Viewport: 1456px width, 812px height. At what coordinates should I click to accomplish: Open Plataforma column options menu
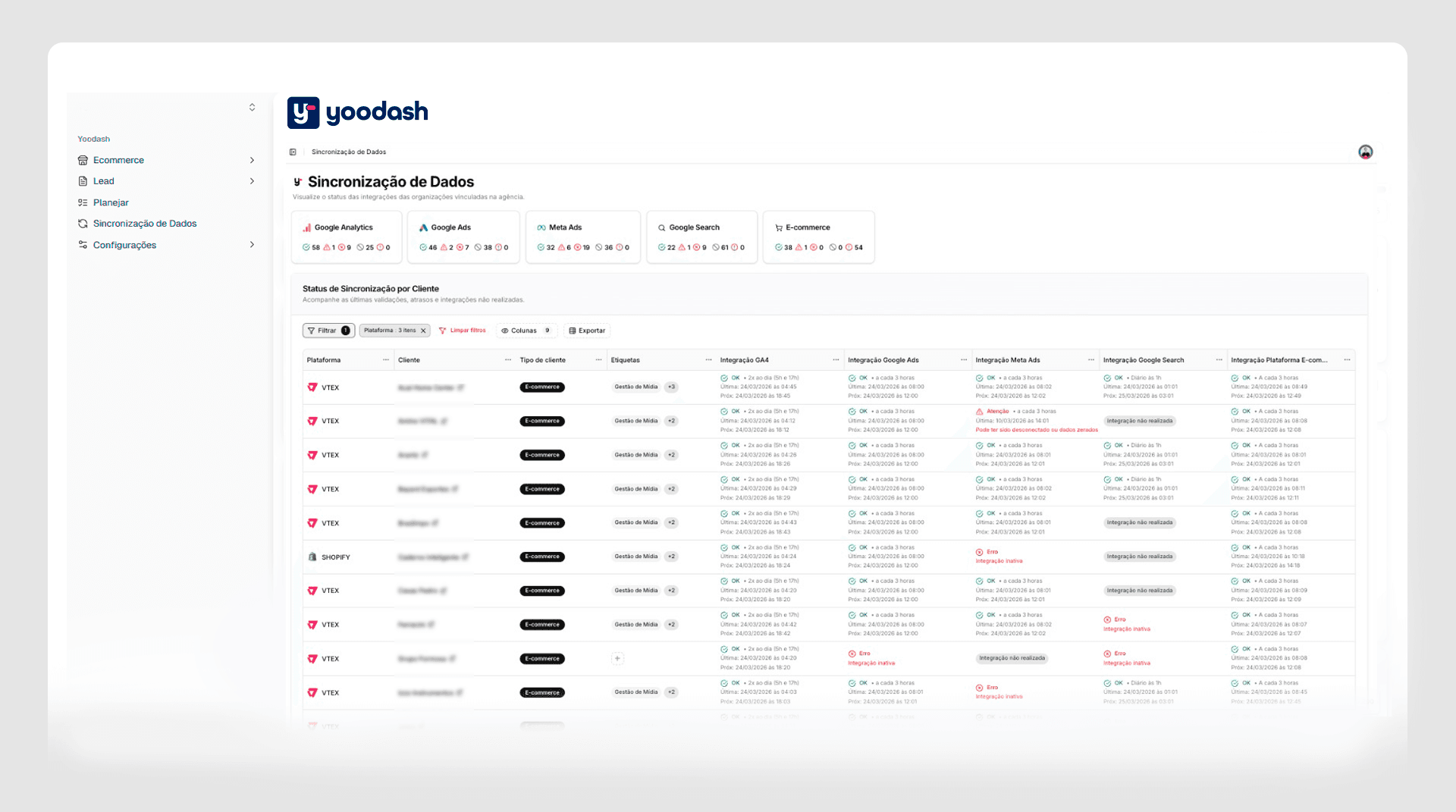386,360
